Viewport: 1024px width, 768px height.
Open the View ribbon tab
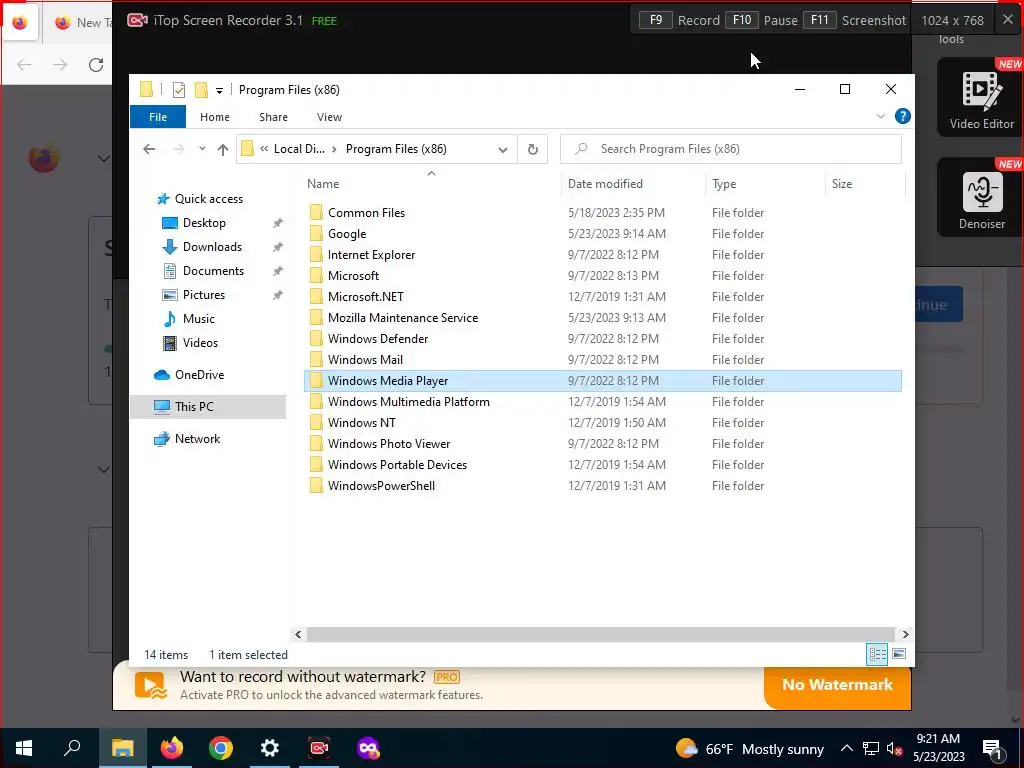coord(329,117)
